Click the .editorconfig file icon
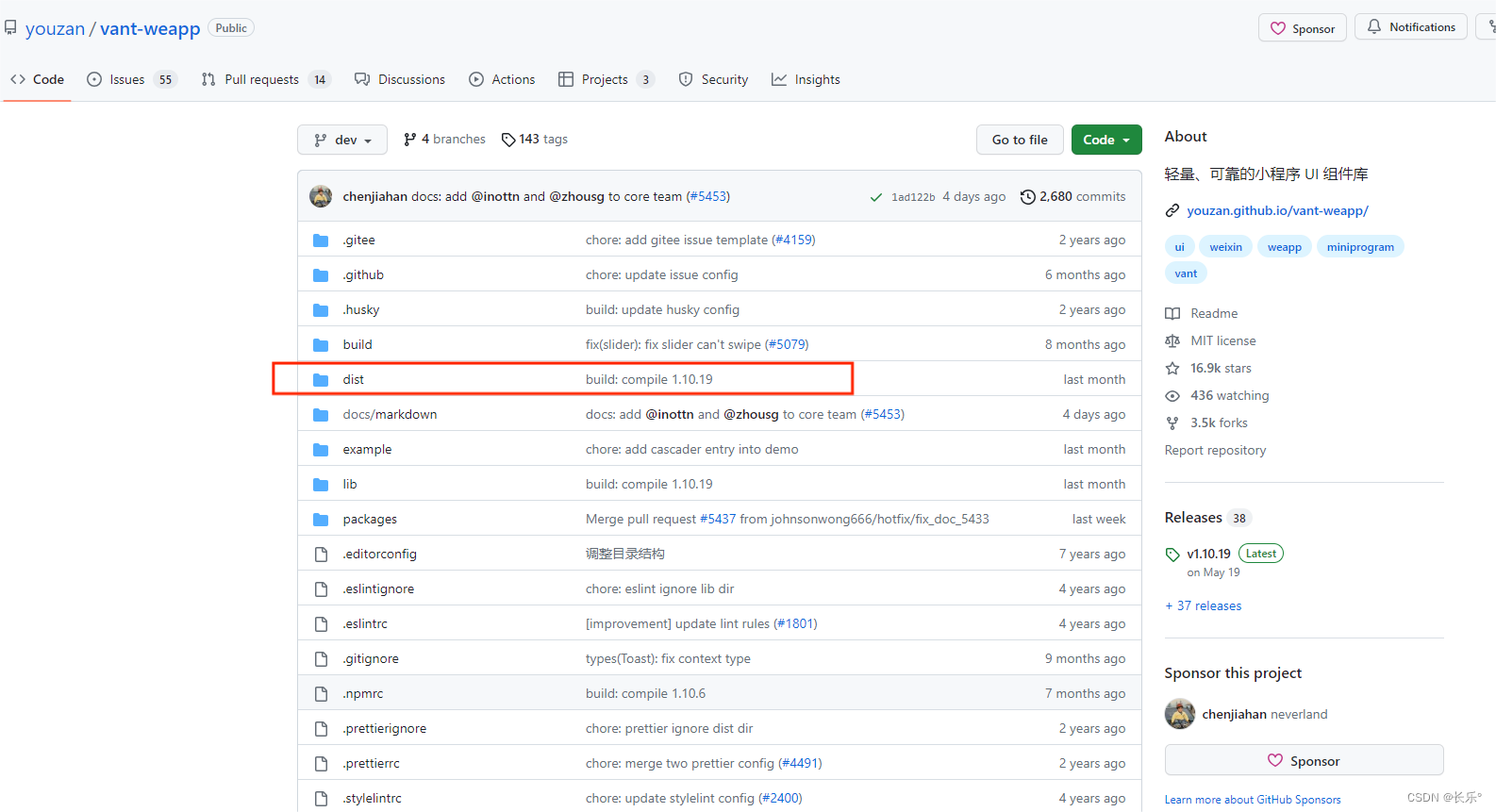 [321, 555]
